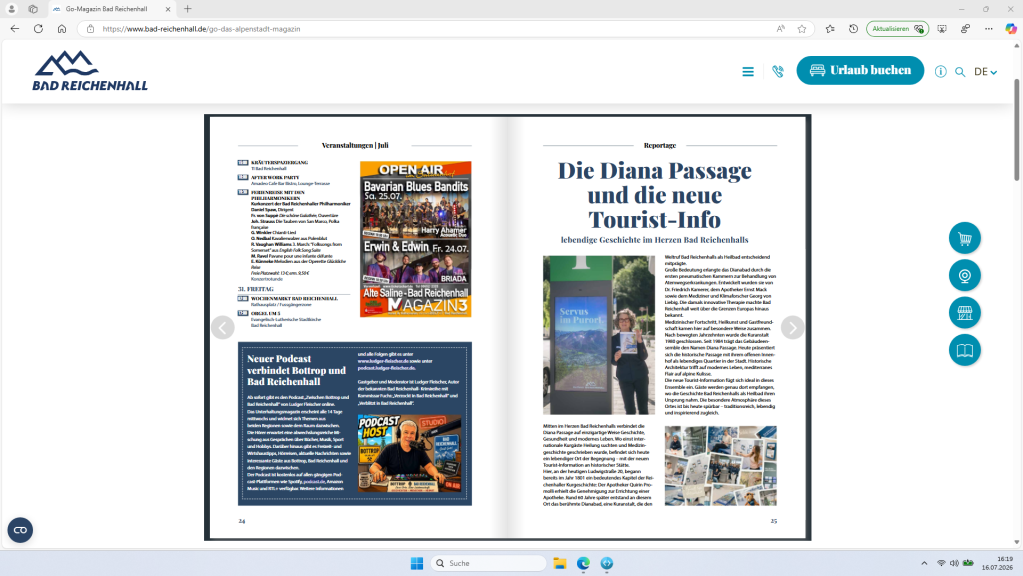Click the Podcast Host studio image
1023x576 pixels.
pos(410,454)
